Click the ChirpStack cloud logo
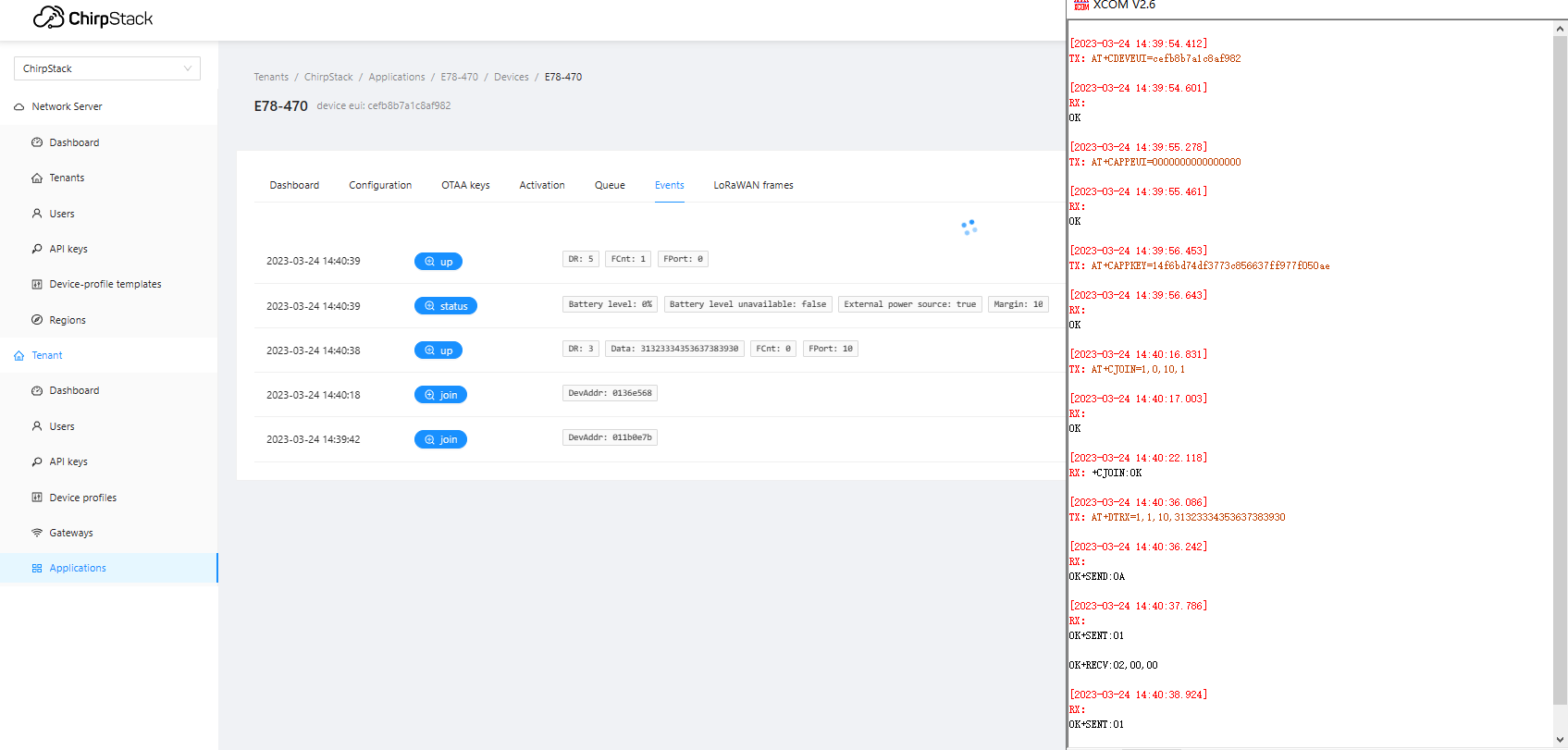Image resolution: width=1568 pixels, height=750 pixels. 49,18
